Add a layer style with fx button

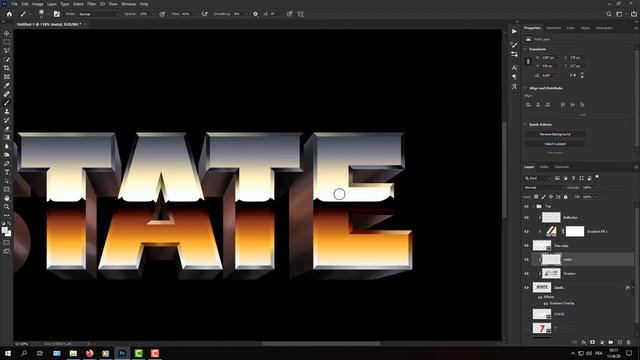(584, 342)
